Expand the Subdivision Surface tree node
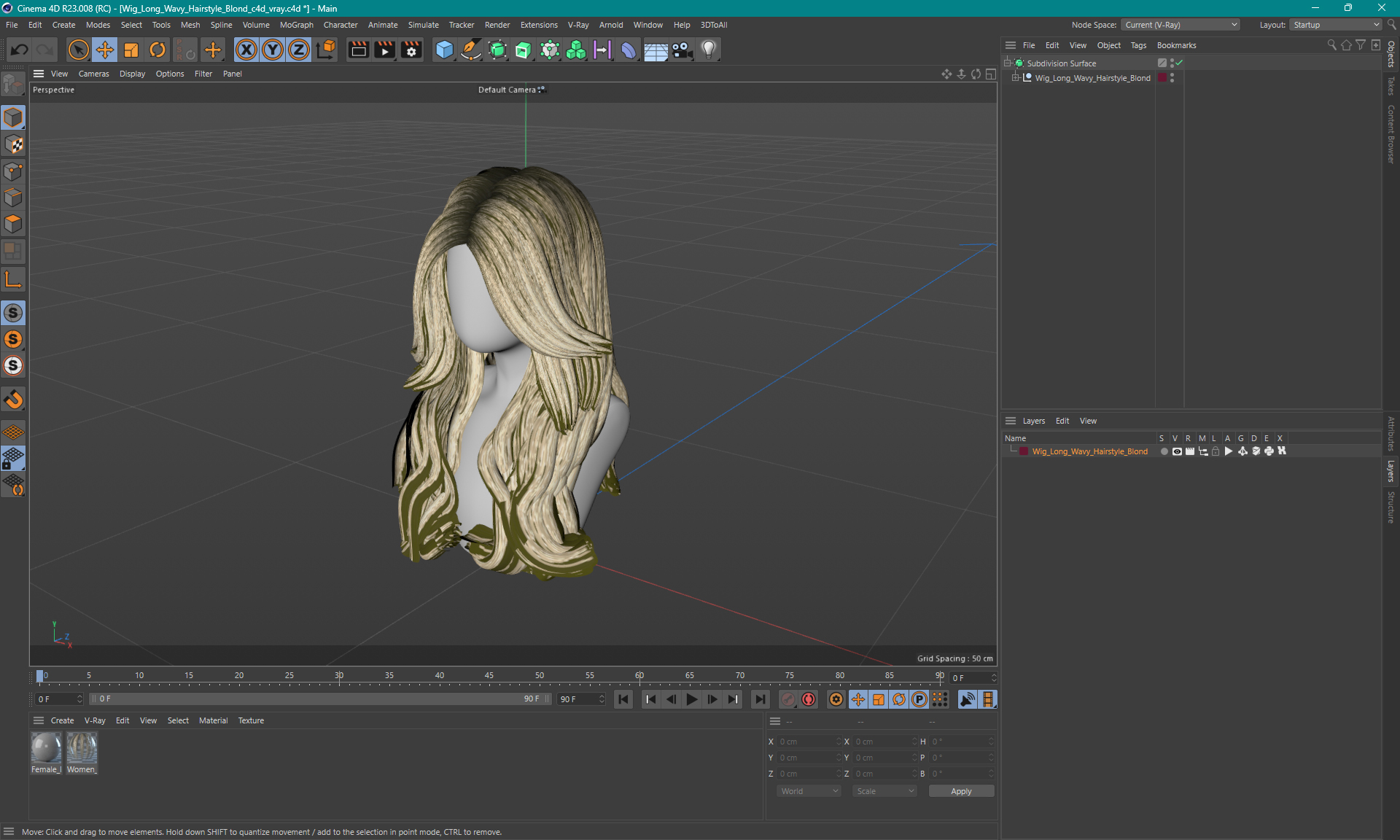 pyautogui.click(x=1008, y=63)
